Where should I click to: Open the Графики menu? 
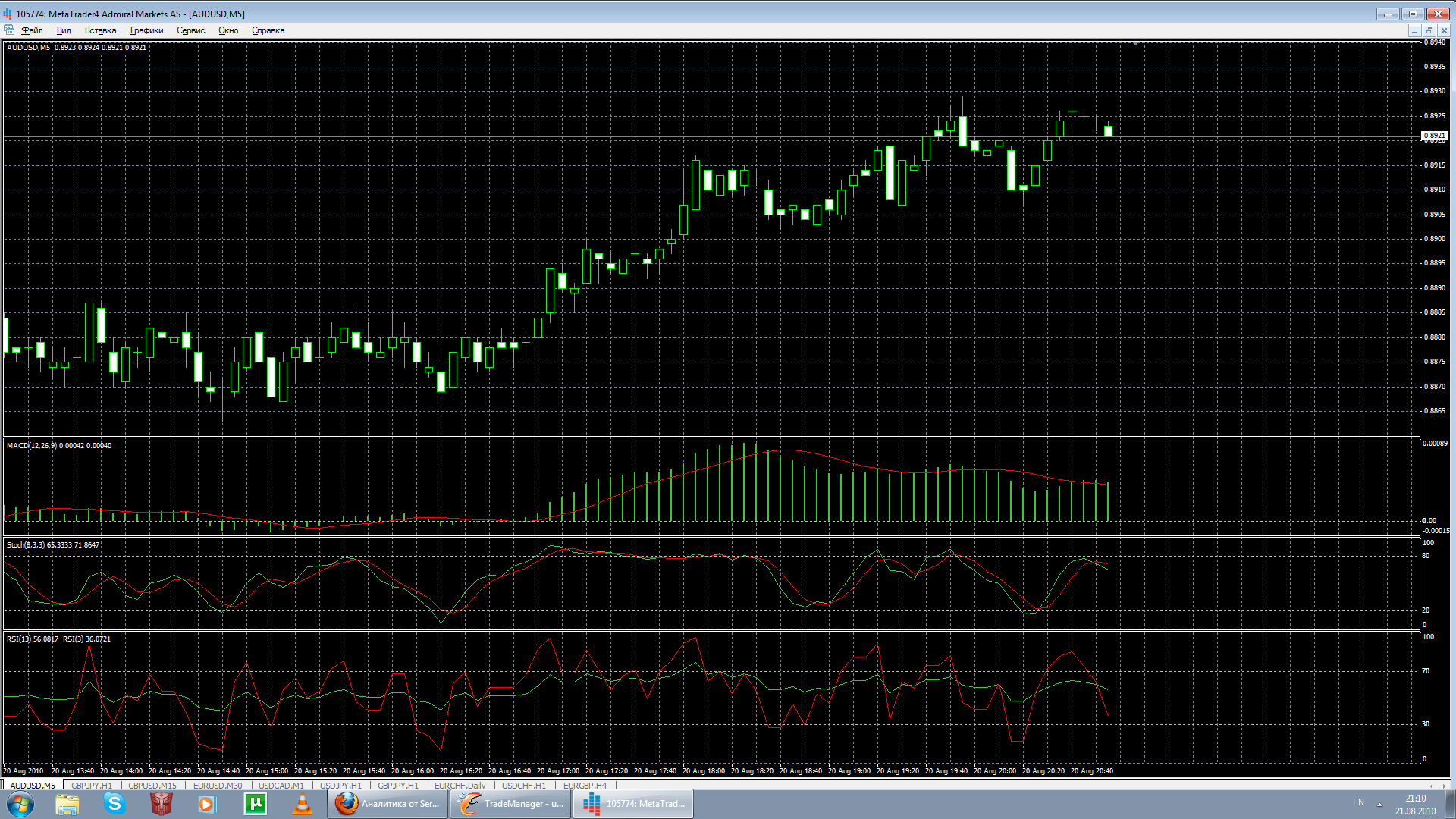click(146, 30)
